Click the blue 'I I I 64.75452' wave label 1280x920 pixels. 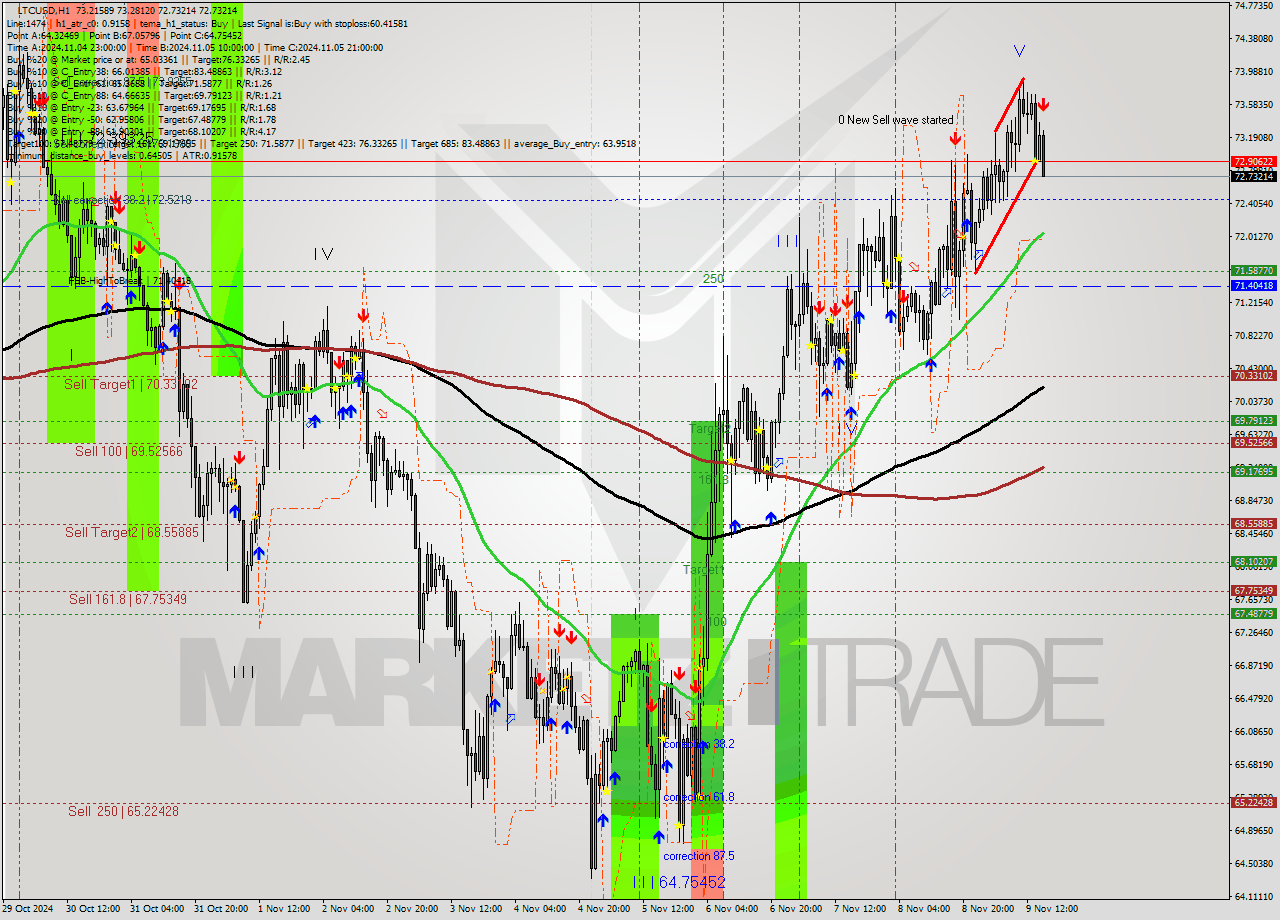(x=678, y=882)
